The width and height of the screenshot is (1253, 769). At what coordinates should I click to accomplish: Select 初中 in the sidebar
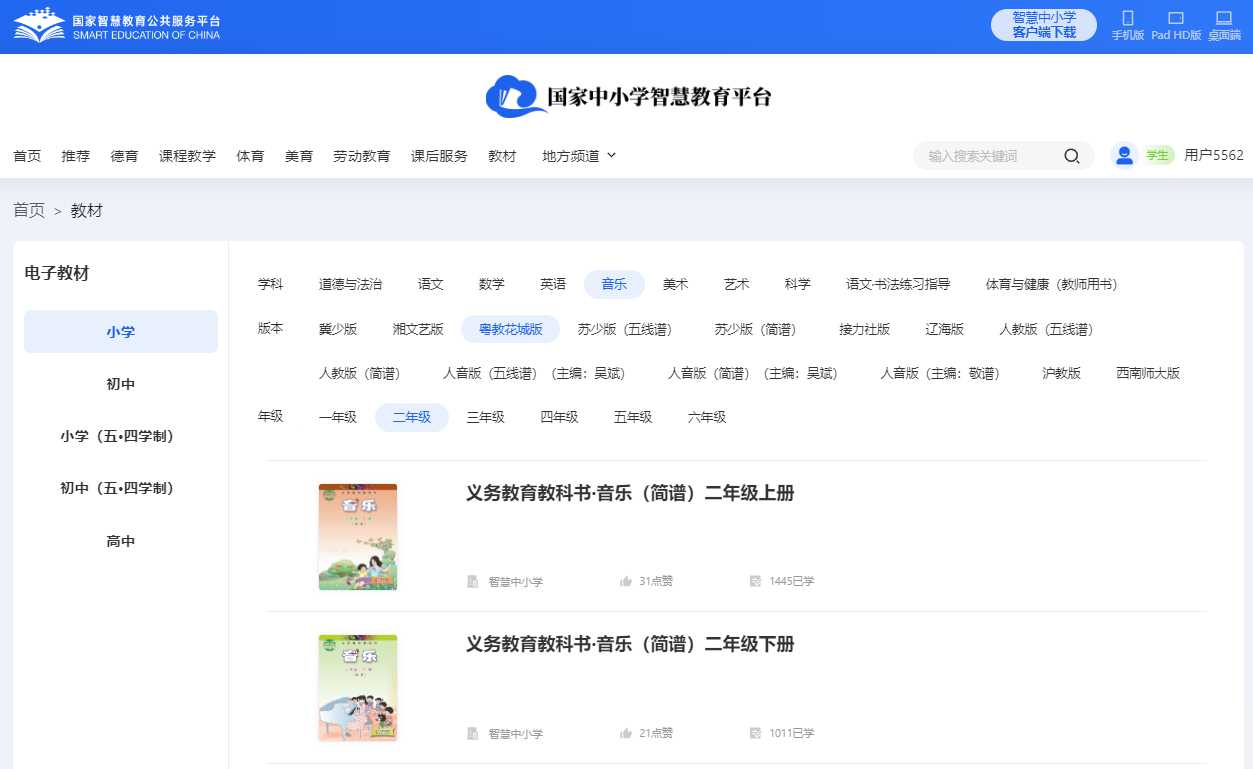[121, 384]
